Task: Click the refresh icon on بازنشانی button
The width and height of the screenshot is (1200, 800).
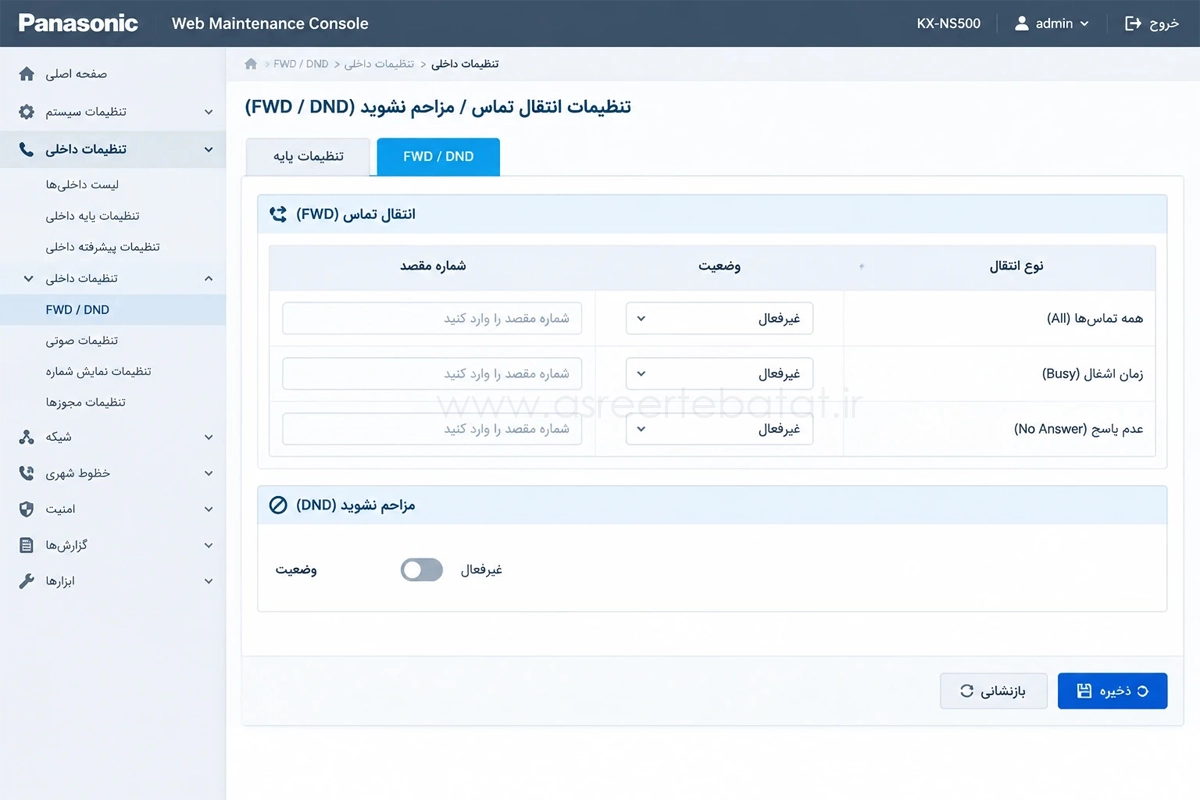Action: pos(966,691)
